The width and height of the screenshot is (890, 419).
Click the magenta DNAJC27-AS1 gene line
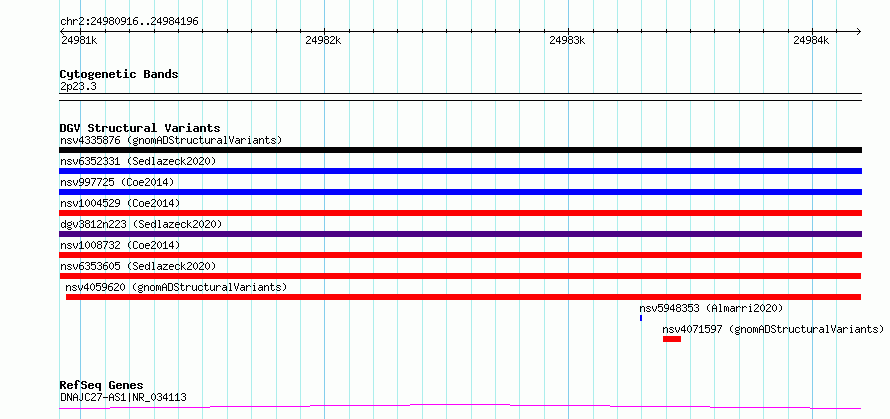(x=460, y=407)
